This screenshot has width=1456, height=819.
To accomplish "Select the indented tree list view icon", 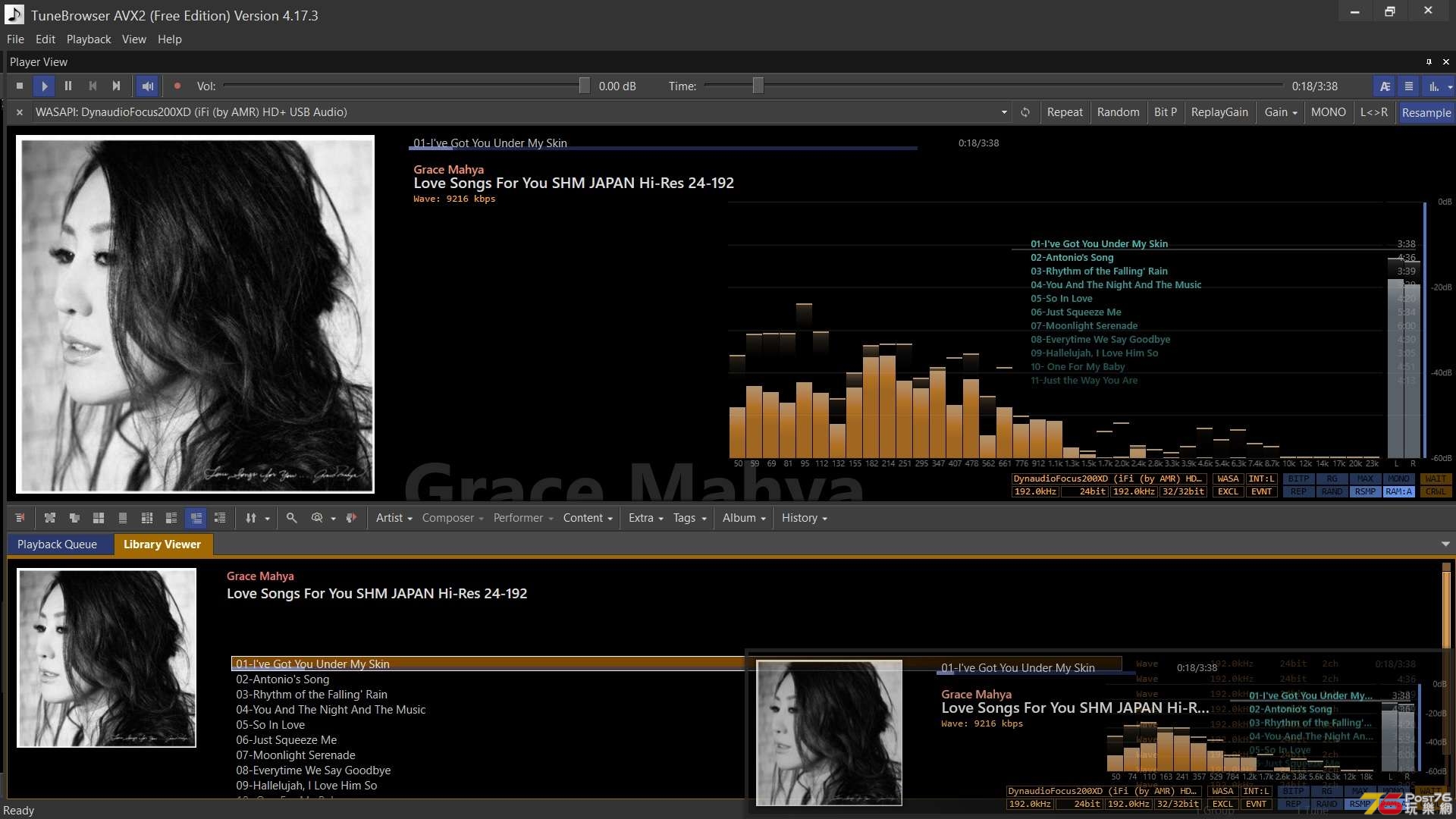I will [220, 518].
